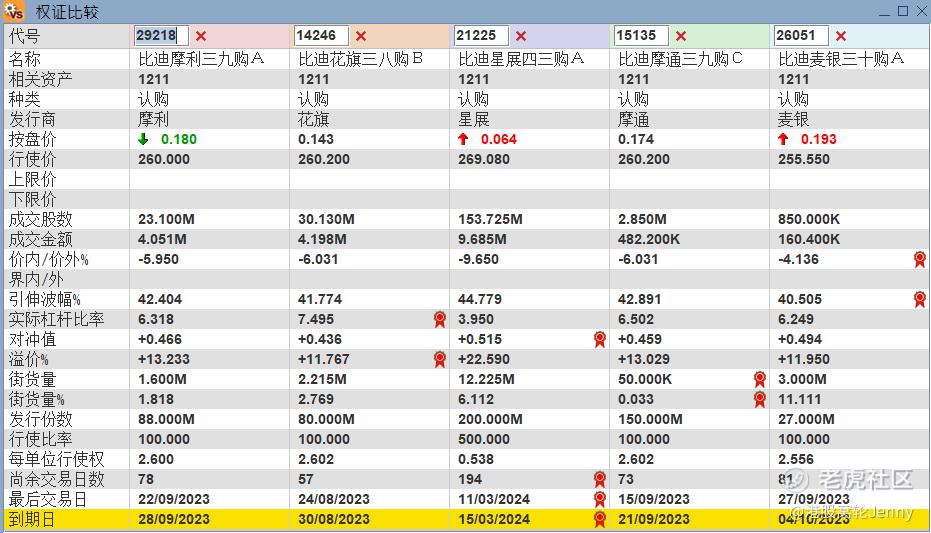Click the red ribbon badge beside 50.000K
The height and width of the screenshot is (533, 931).
click(759, 379)
